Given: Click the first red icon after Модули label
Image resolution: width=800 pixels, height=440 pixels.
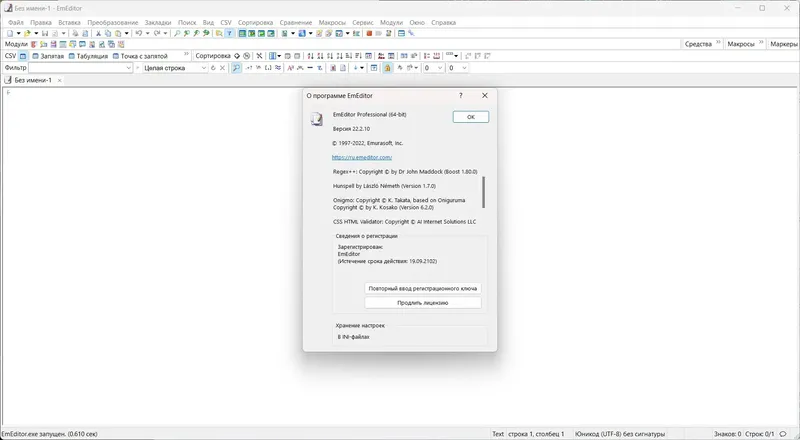Looking at the screenshot, I should point(34,44).
